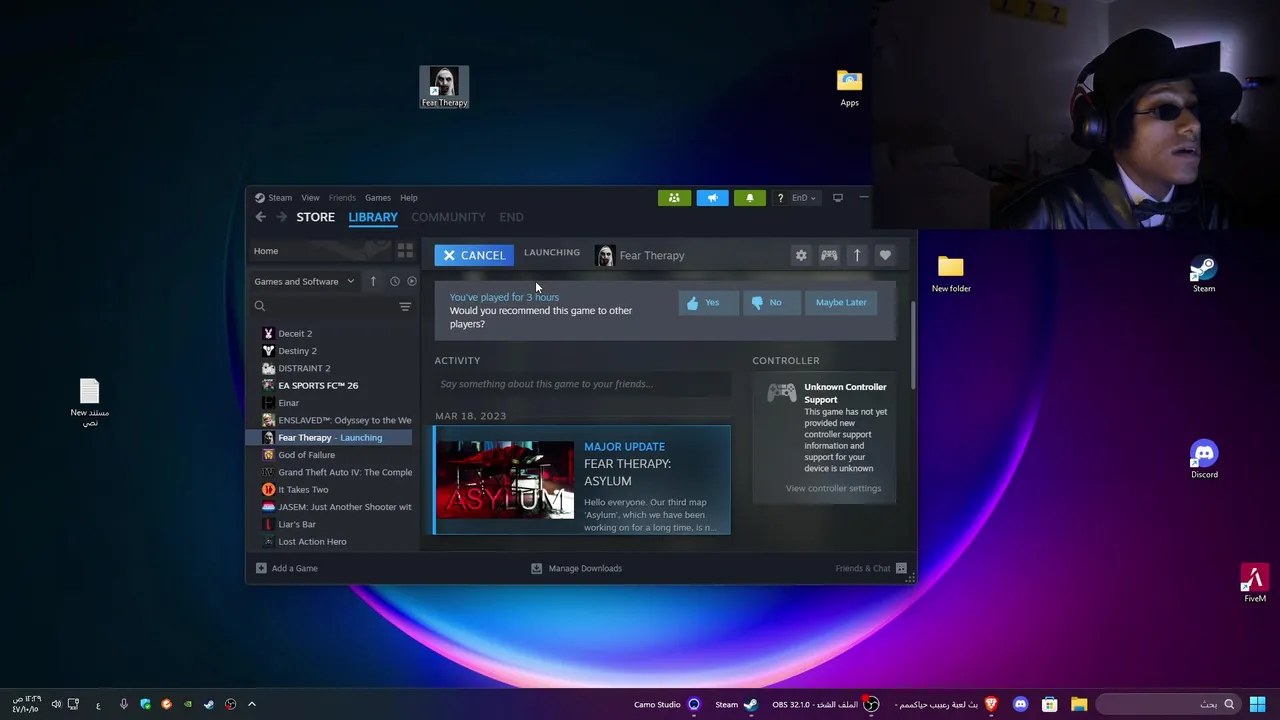Expand Games and Software filter dropdown

point(304,282)
